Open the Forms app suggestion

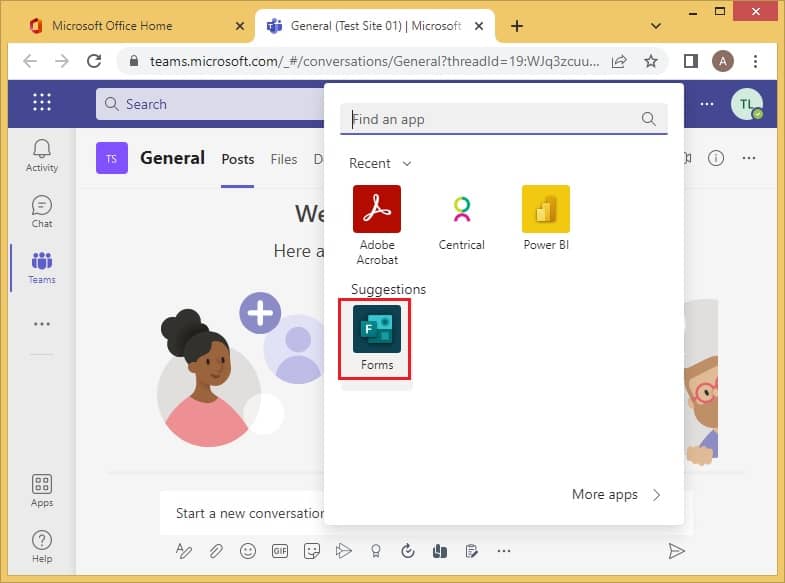[x=376, y=339]
